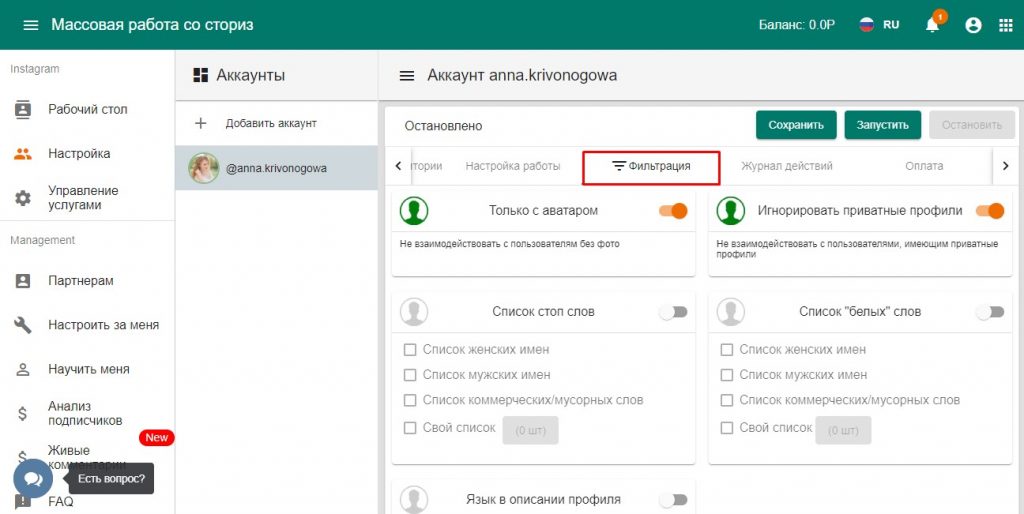Check Список женских имен under stop words
The height and width of the screenshot is (514, 1024).
click(410, 350)
